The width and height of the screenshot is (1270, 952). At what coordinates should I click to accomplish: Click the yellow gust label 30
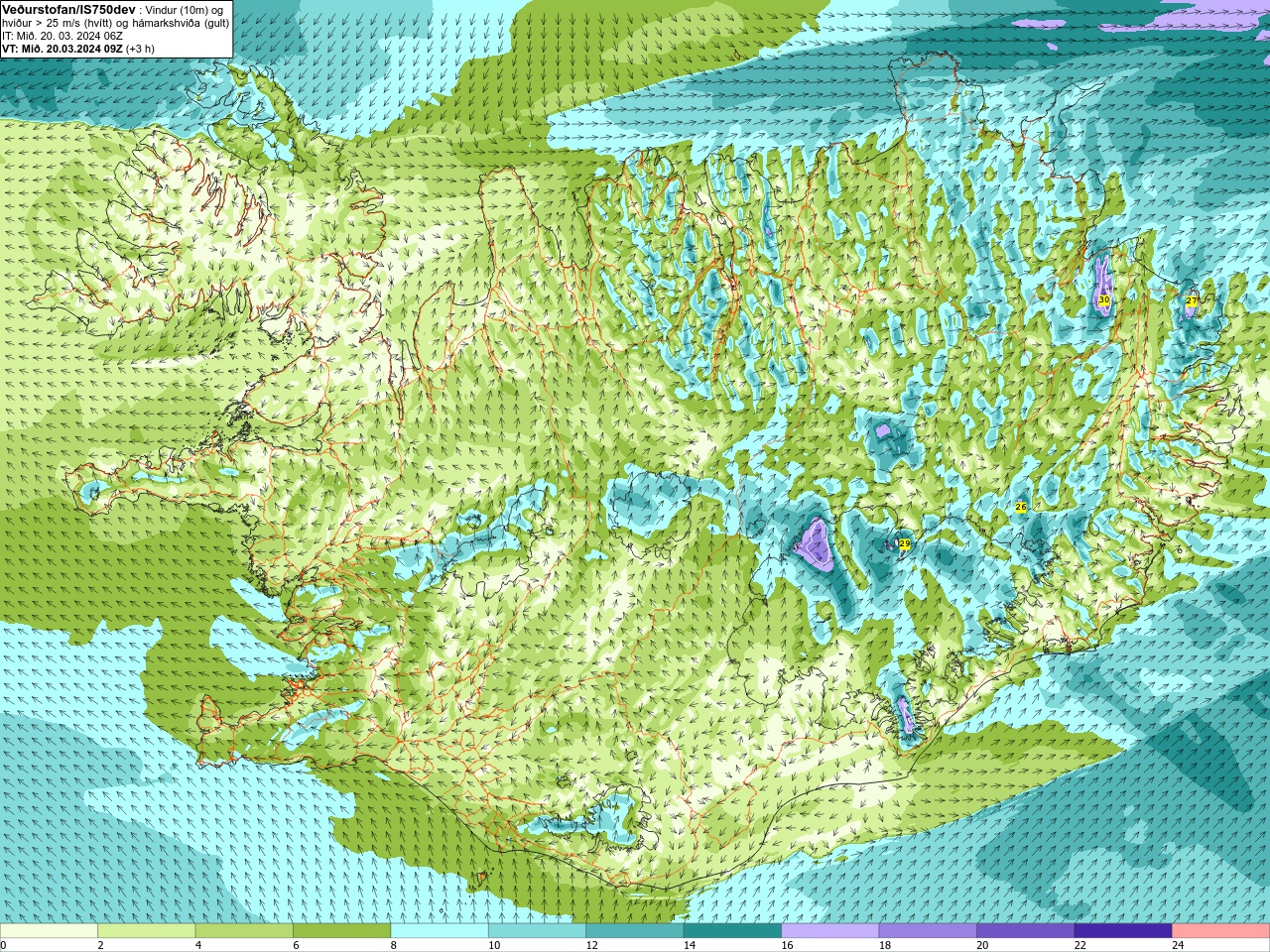(x=1104, y=299)
